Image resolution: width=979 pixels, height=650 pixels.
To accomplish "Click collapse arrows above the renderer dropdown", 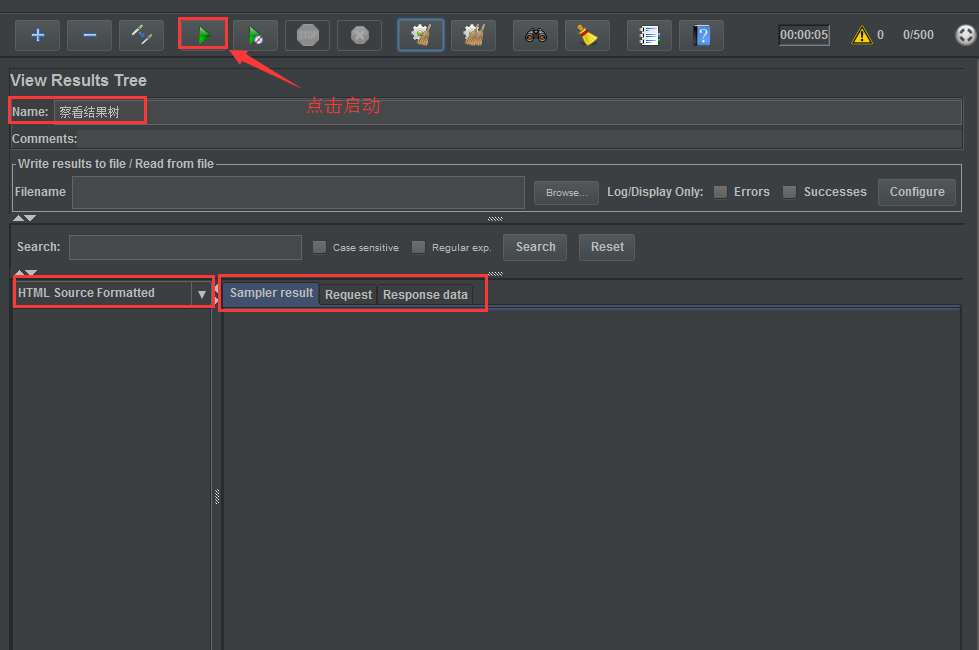I will pos(26,273).
